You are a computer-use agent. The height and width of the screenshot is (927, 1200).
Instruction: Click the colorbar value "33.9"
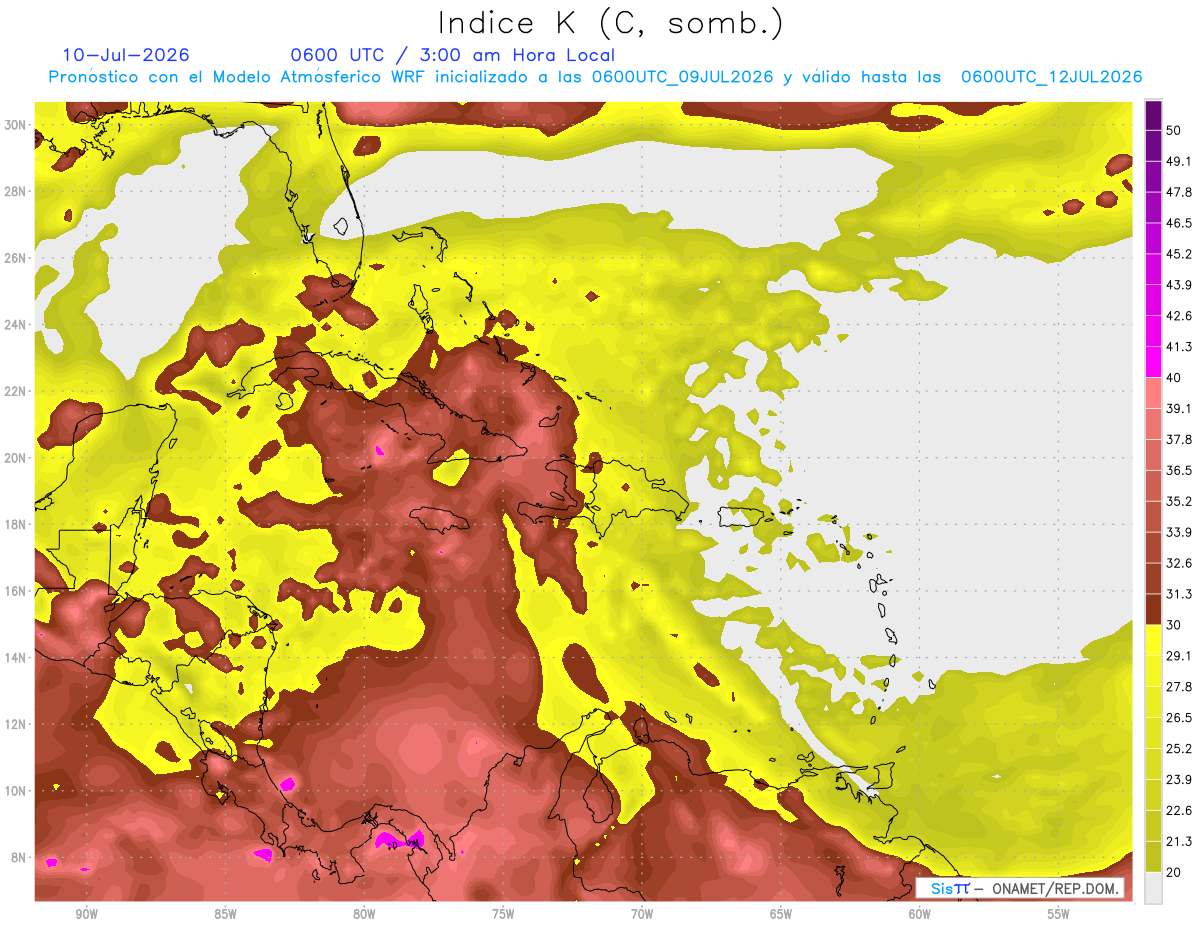coord(1180,532)
